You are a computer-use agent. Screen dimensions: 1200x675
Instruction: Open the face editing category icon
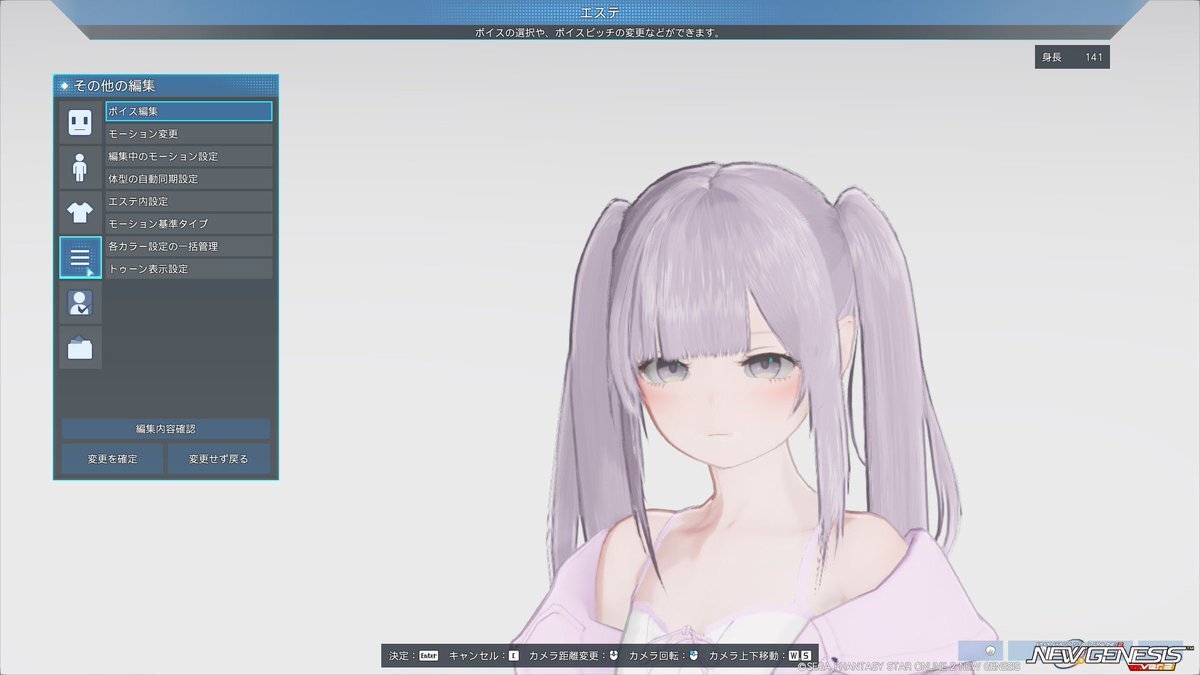pos(80,122)
